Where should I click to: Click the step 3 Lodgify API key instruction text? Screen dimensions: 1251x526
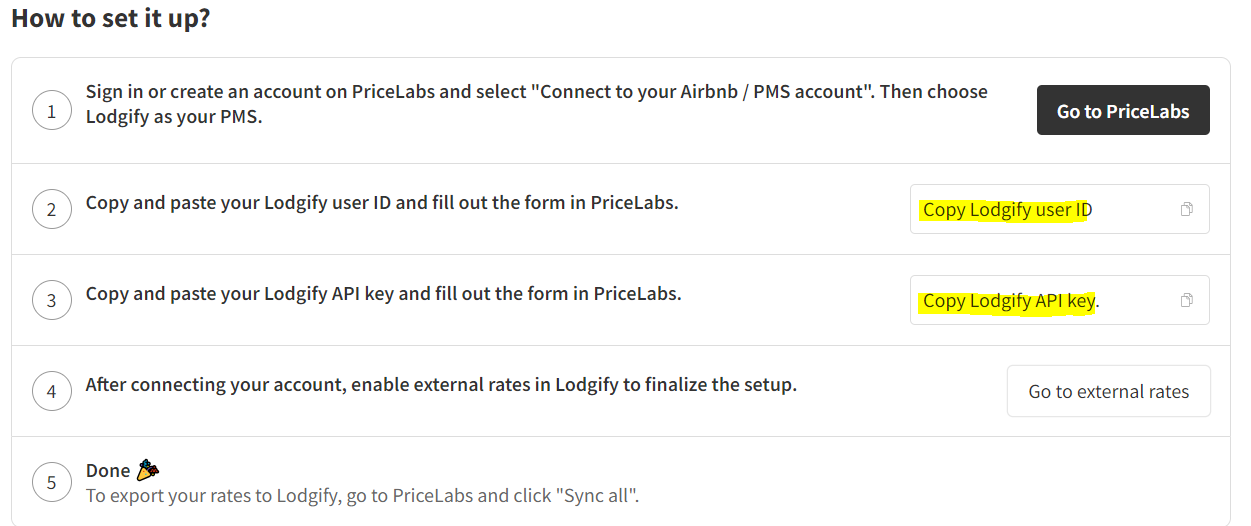(x=383, y=294)
